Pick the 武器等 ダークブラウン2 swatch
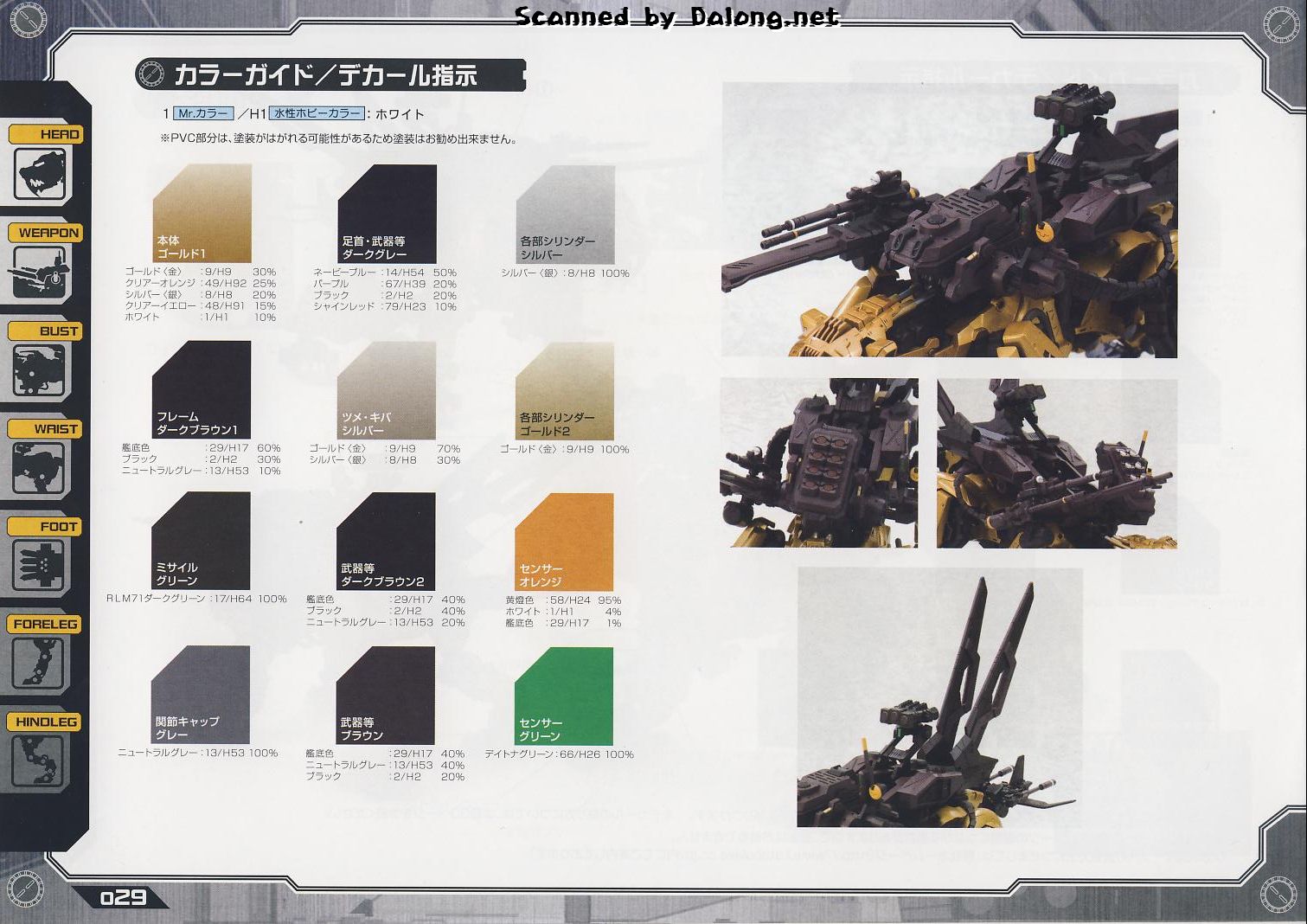The height and width of the screenshot is (924, 1307). (x=386, y=541)
